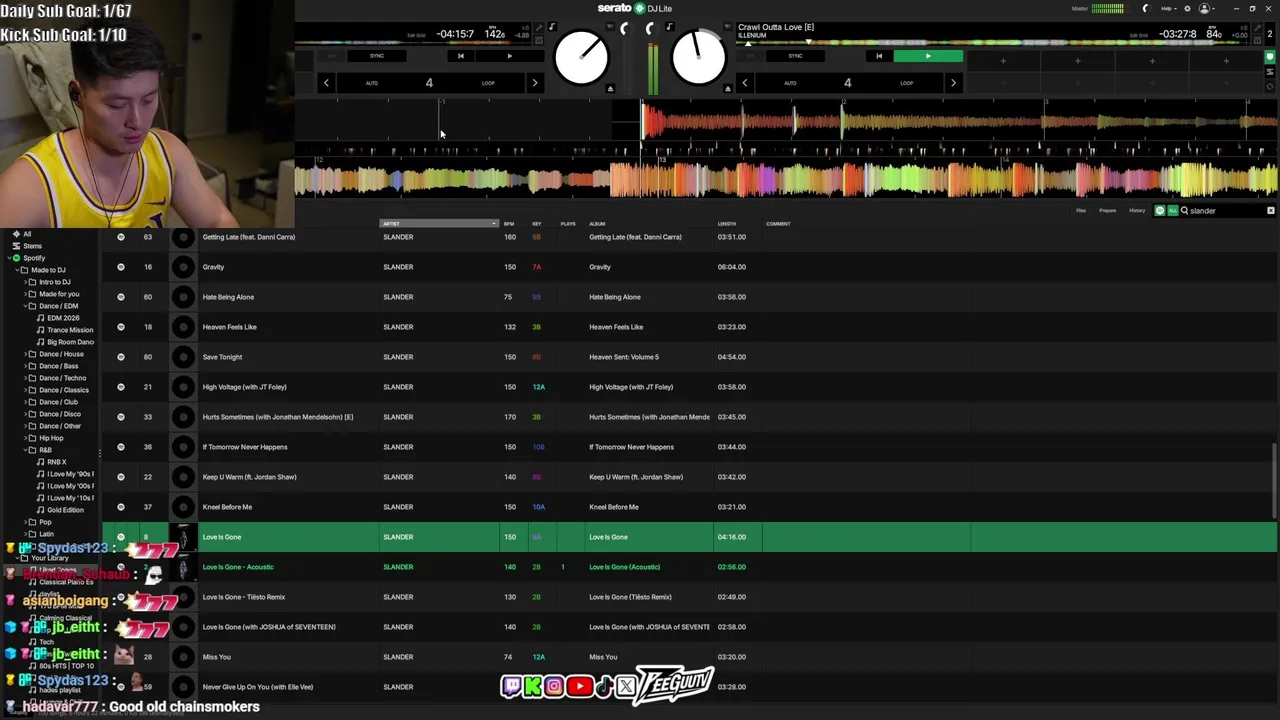Open the user account menu

point(1206,9)
